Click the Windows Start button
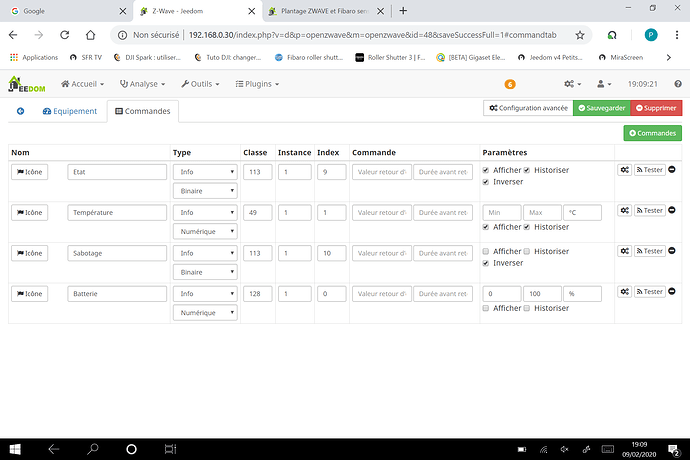 [x=14, y=449]
